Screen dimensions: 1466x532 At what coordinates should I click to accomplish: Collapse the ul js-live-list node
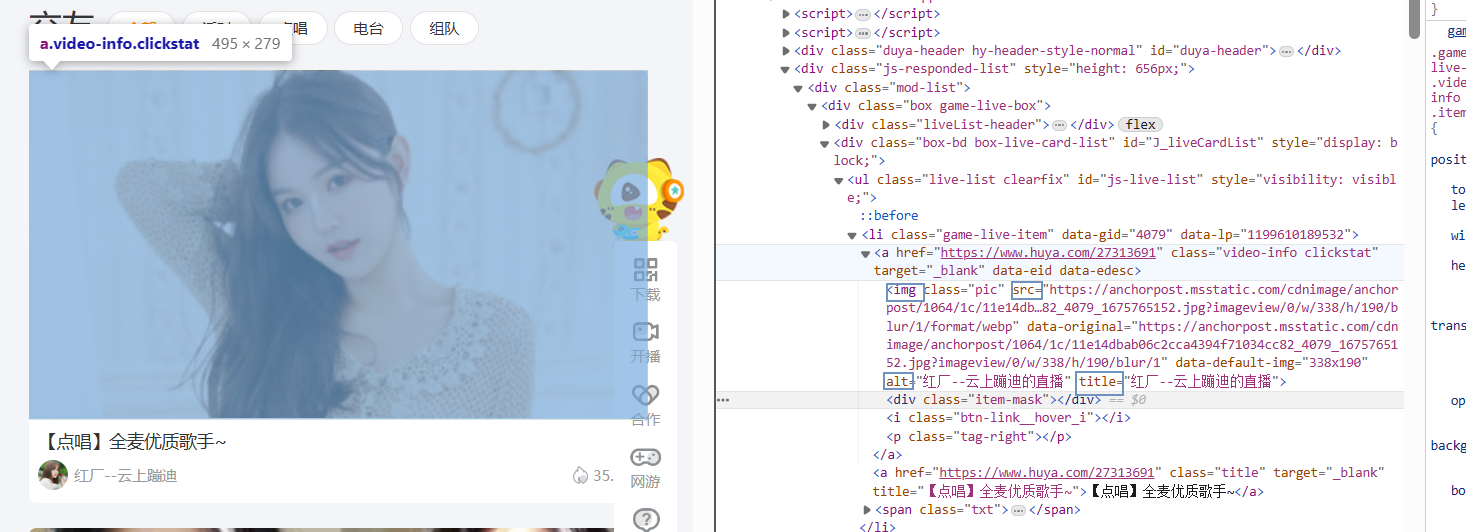(840, 180)
